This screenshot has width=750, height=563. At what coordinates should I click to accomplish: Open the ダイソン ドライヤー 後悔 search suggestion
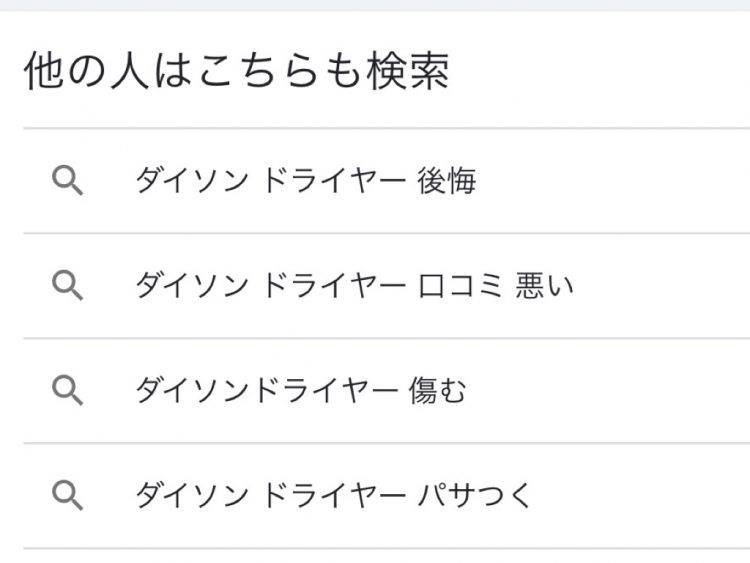pos(386,181)
